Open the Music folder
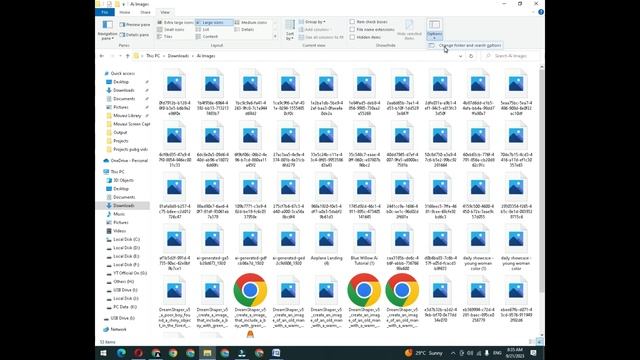 pos(119,214)
